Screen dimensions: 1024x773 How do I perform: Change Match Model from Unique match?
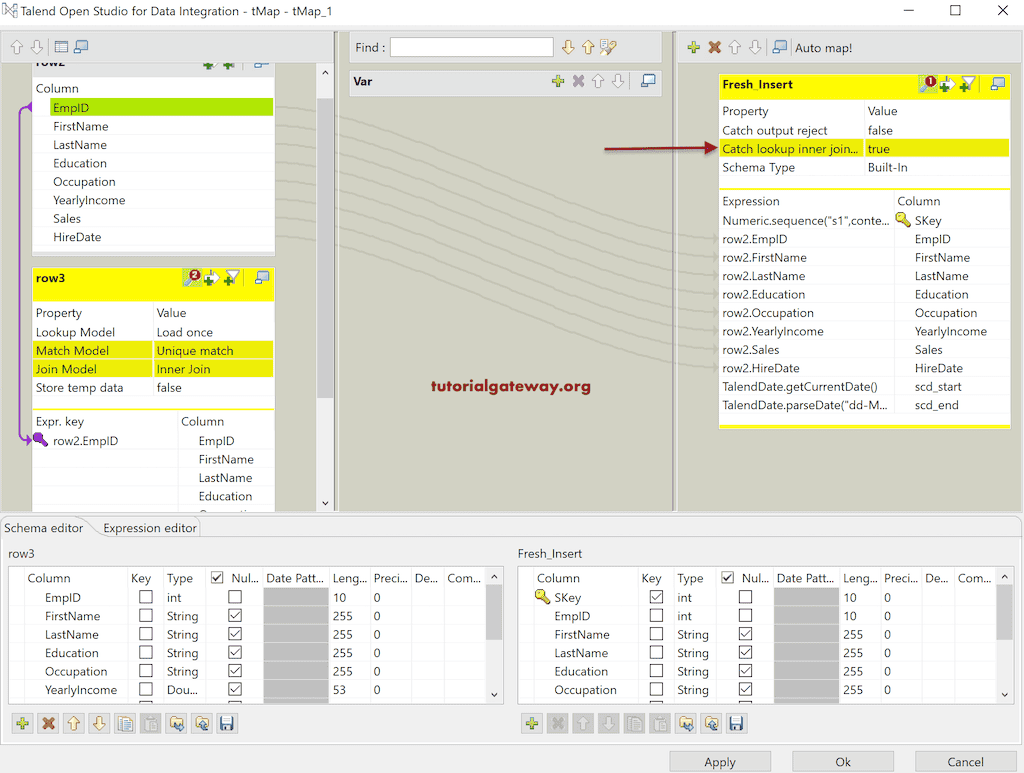213,350
